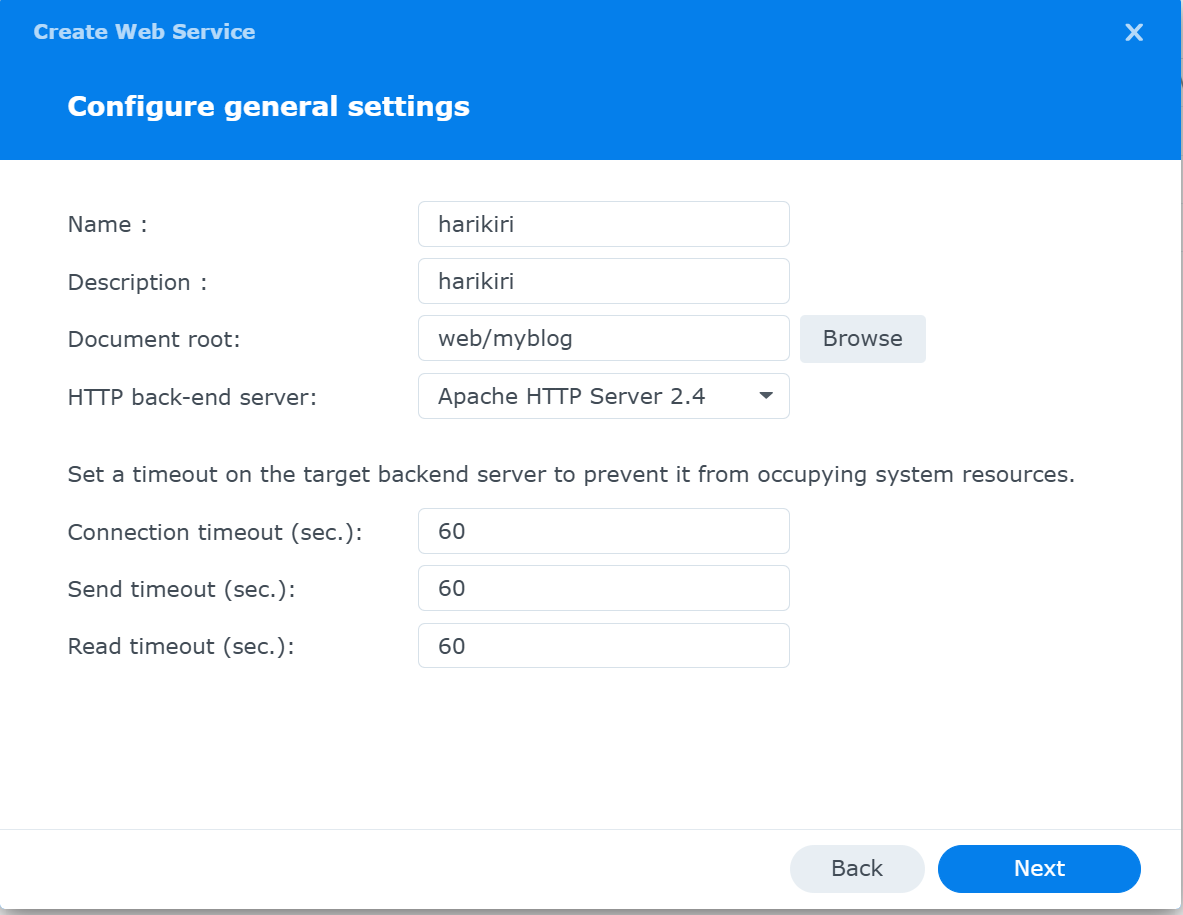Close the Create Web Service dialog
The image size is (1183, 915).
[x=1133, y=32]
